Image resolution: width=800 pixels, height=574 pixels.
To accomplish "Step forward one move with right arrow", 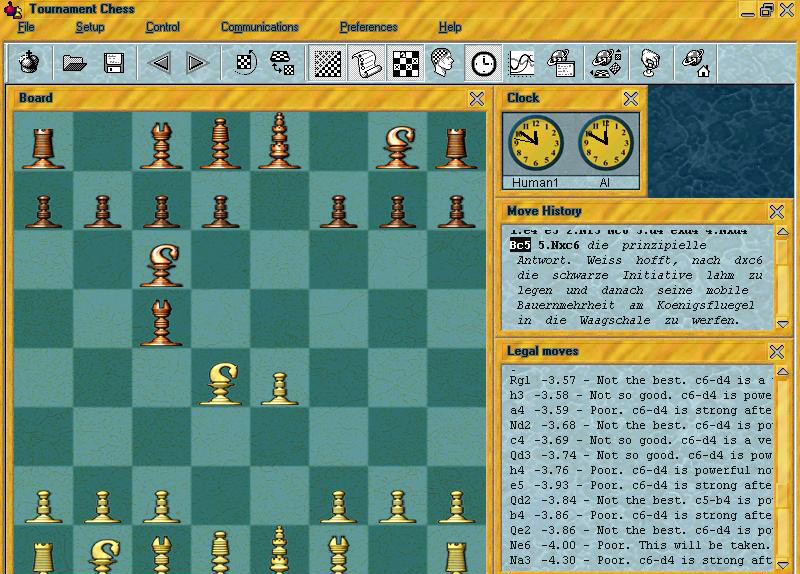I will 196,63.
